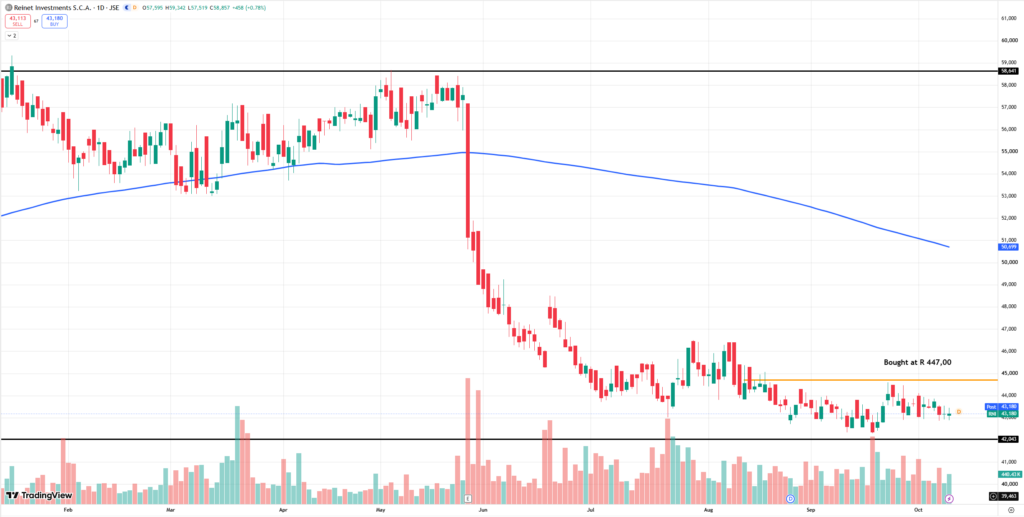Click the green RM 43,180 price label

1002,413
